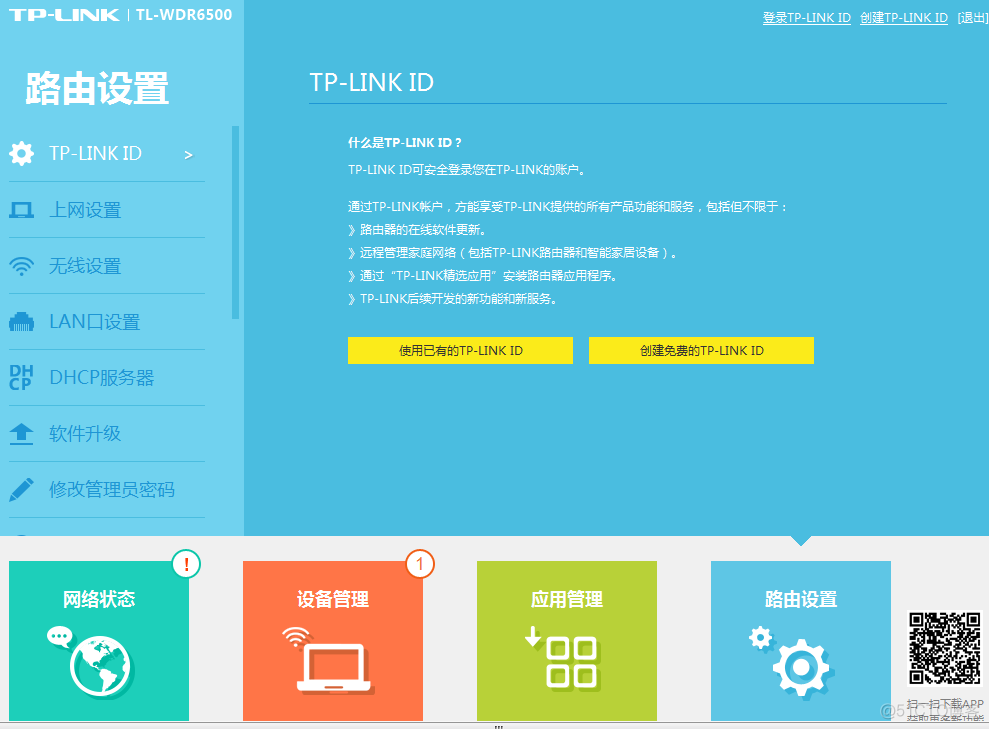Click the exclamation badge on 网络状态 tile
This screenshot has height=729, width=989.
coord(186,564)
